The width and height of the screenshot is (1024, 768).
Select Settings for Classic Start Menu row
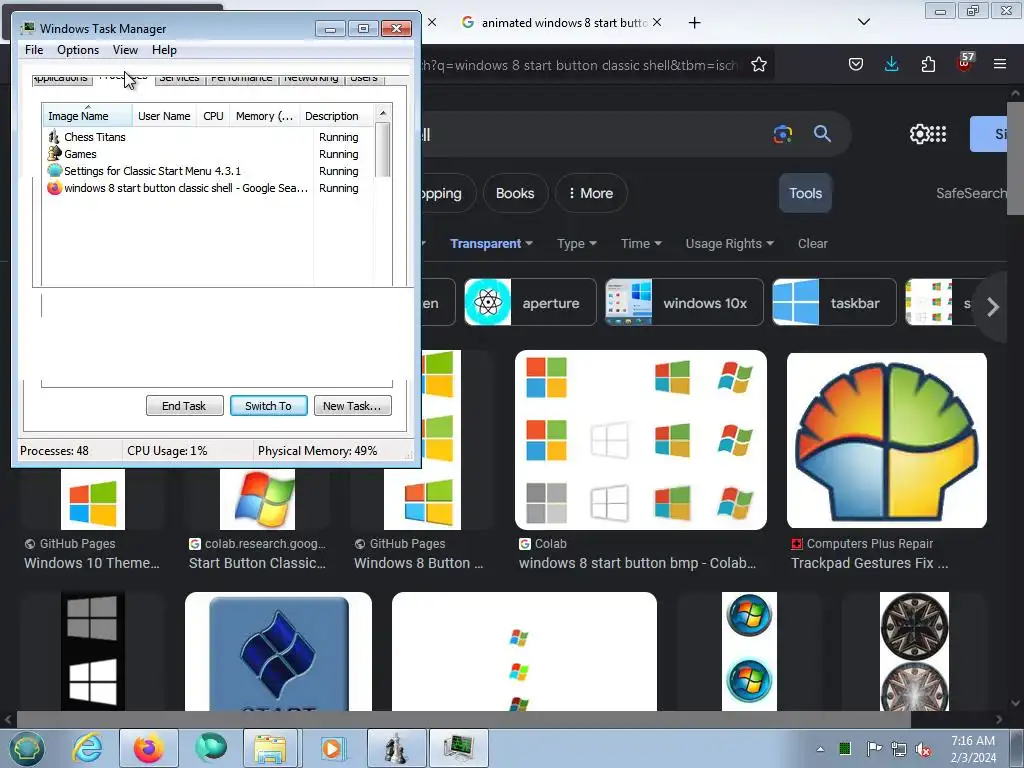point(208,171)
